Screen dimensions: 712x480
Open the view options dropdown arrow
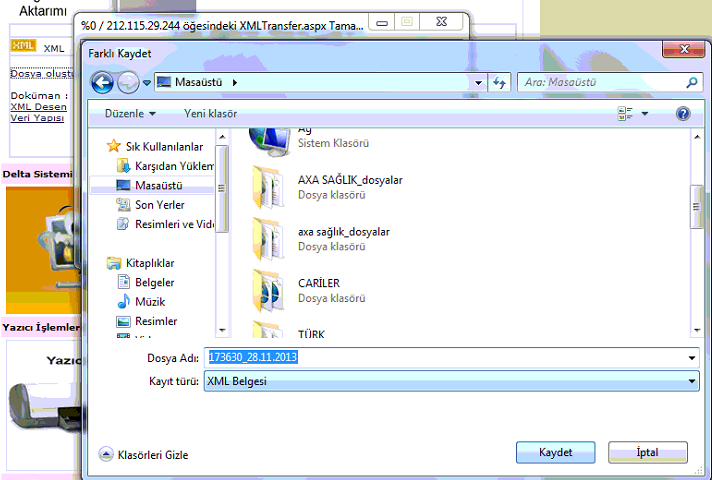[x=644, y=114]
